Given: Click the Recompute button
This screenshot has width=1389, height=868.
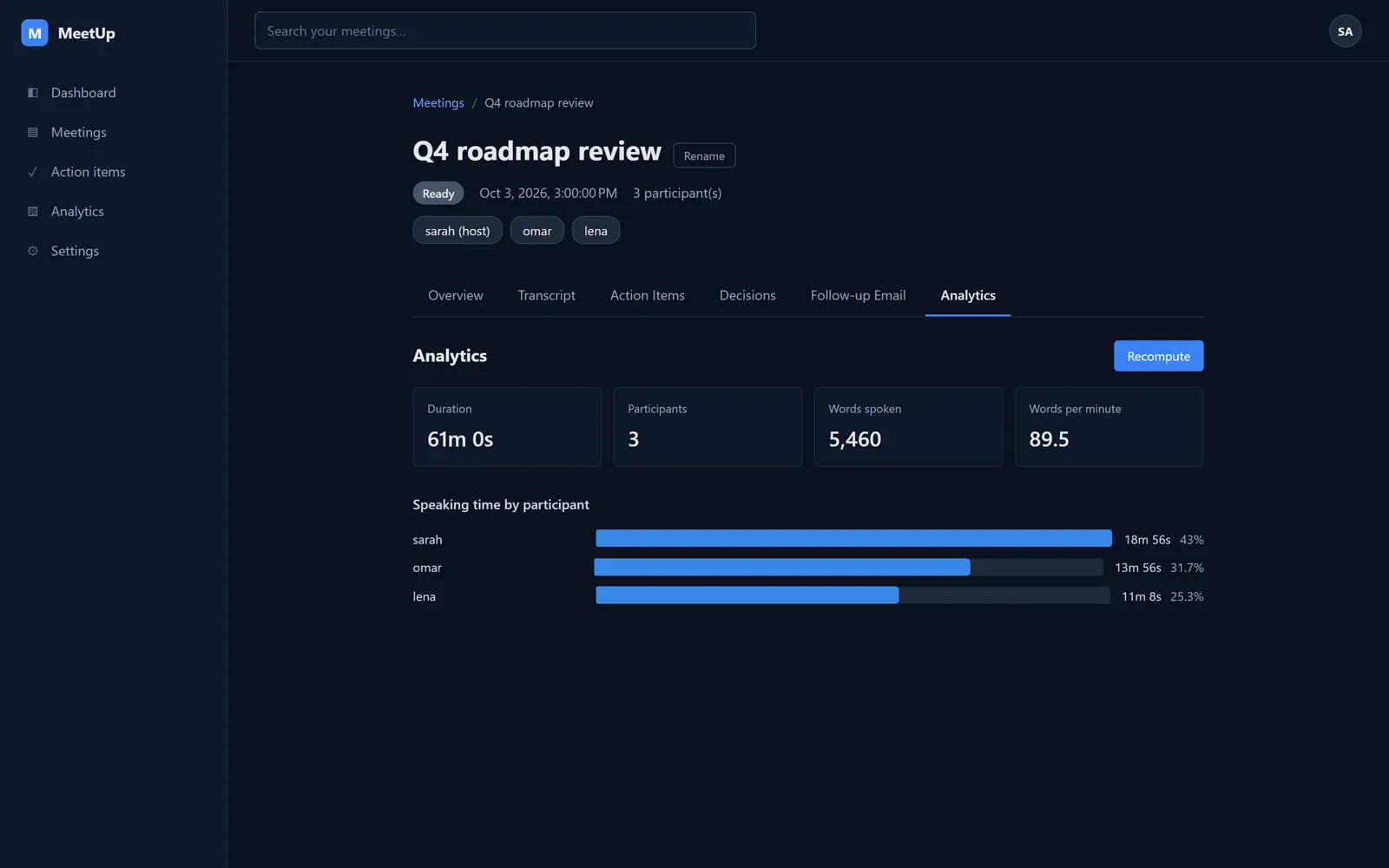Looking at the screenshot, I should pyautogui.click(x=1158, y=356).
